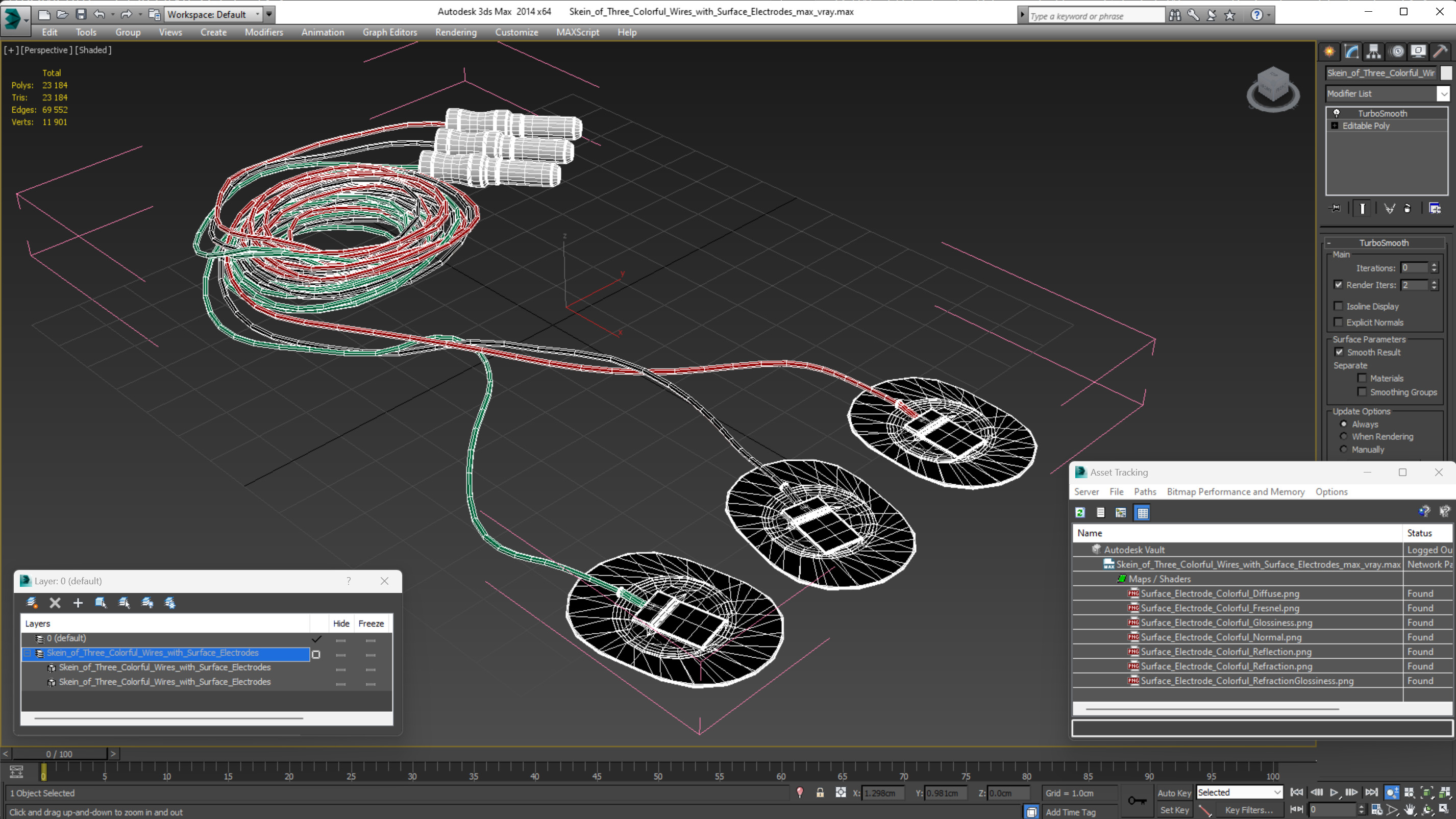Select the Always update radio button
Screen dimensions: 1456x819
[x=1344, y=424]
